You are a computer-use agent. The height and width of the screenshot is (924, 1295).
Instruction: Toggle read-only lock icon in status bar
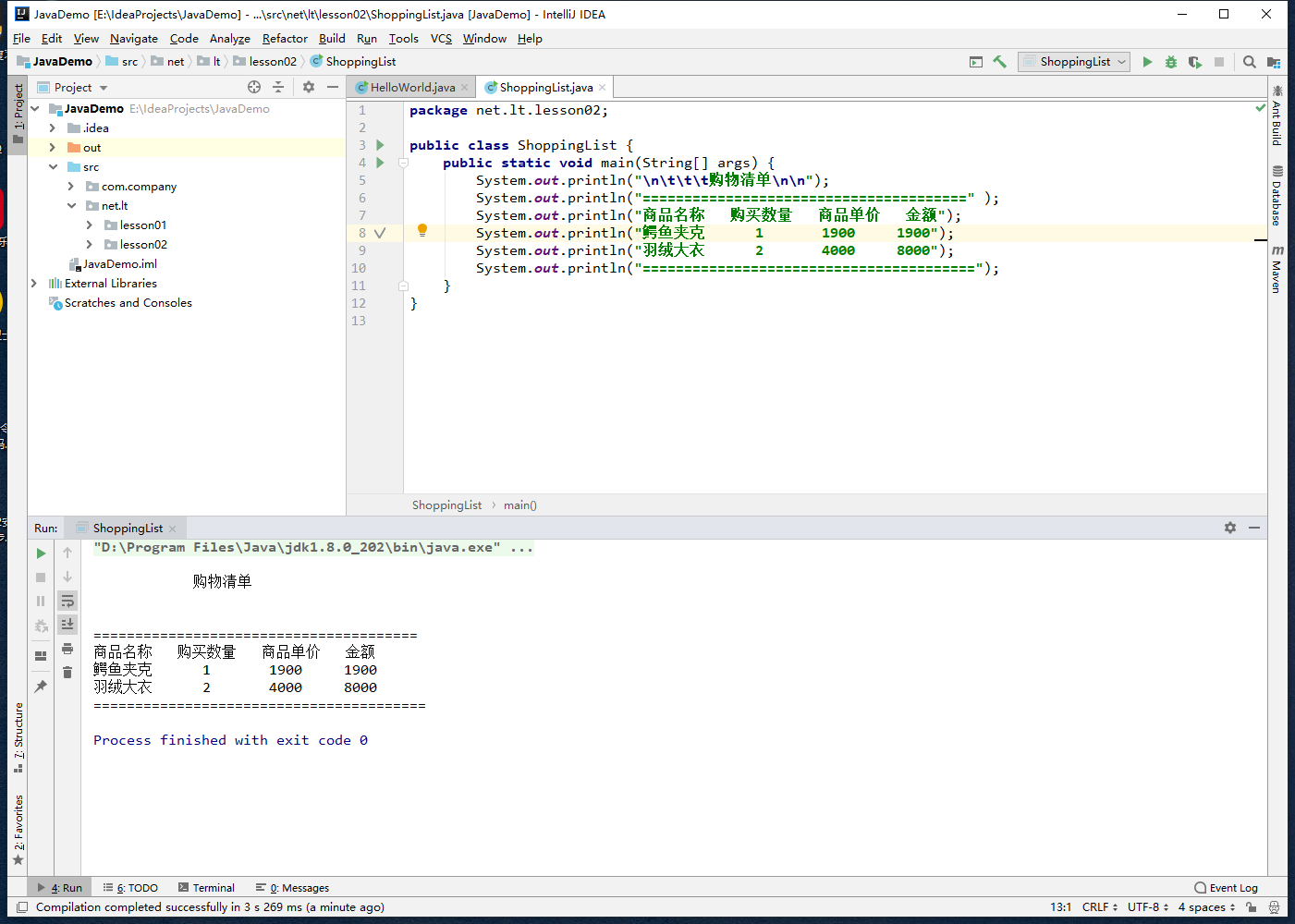click(x=1252, y=907)
